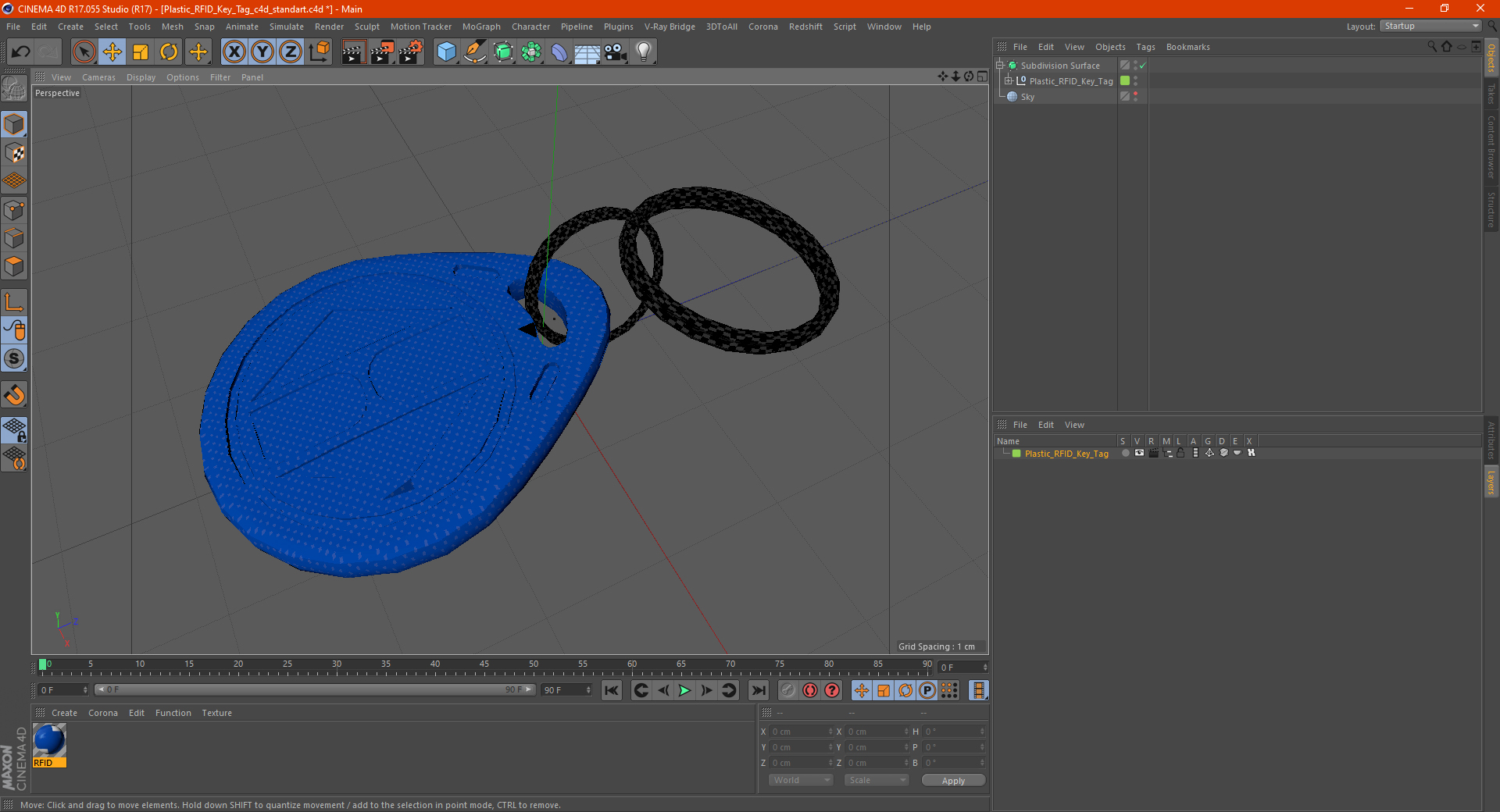The height and width of the screenshot is (812, 1500).
Task: Add a light object icon
Action: tap(644, 52)
